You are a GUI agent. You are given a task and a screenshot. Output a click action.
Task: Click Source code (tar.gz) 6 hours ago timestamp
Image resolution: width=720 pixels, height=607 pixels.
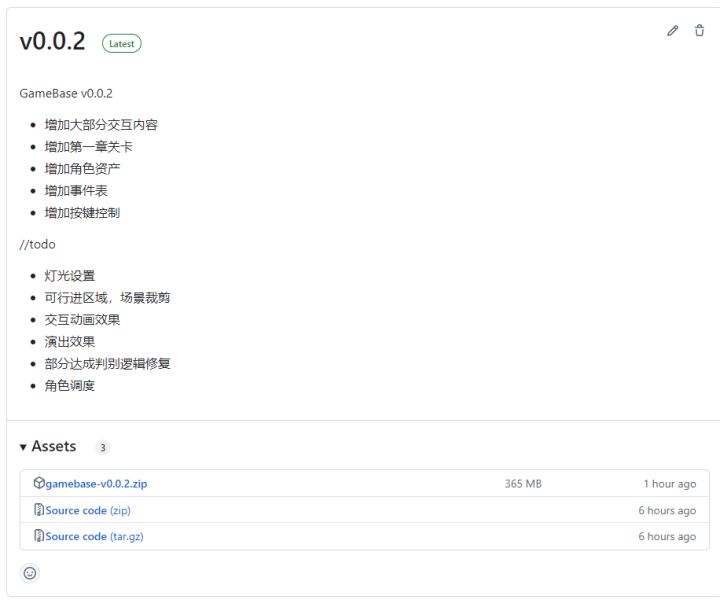tap(667, 536)
